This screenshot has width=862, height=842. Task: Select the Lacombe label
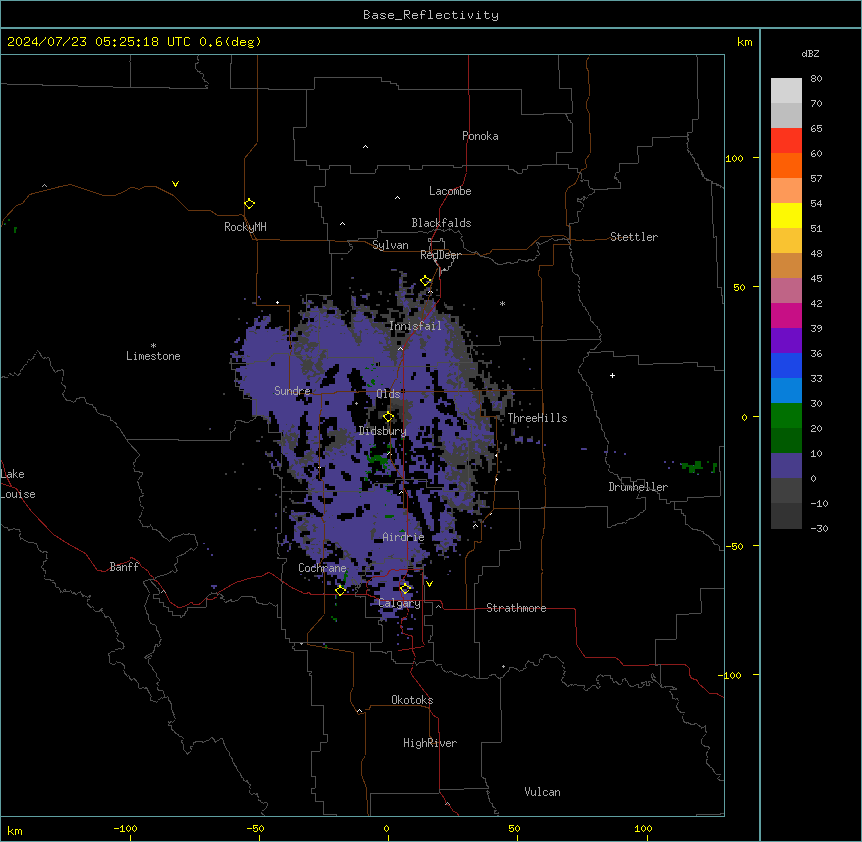(450, 191)
